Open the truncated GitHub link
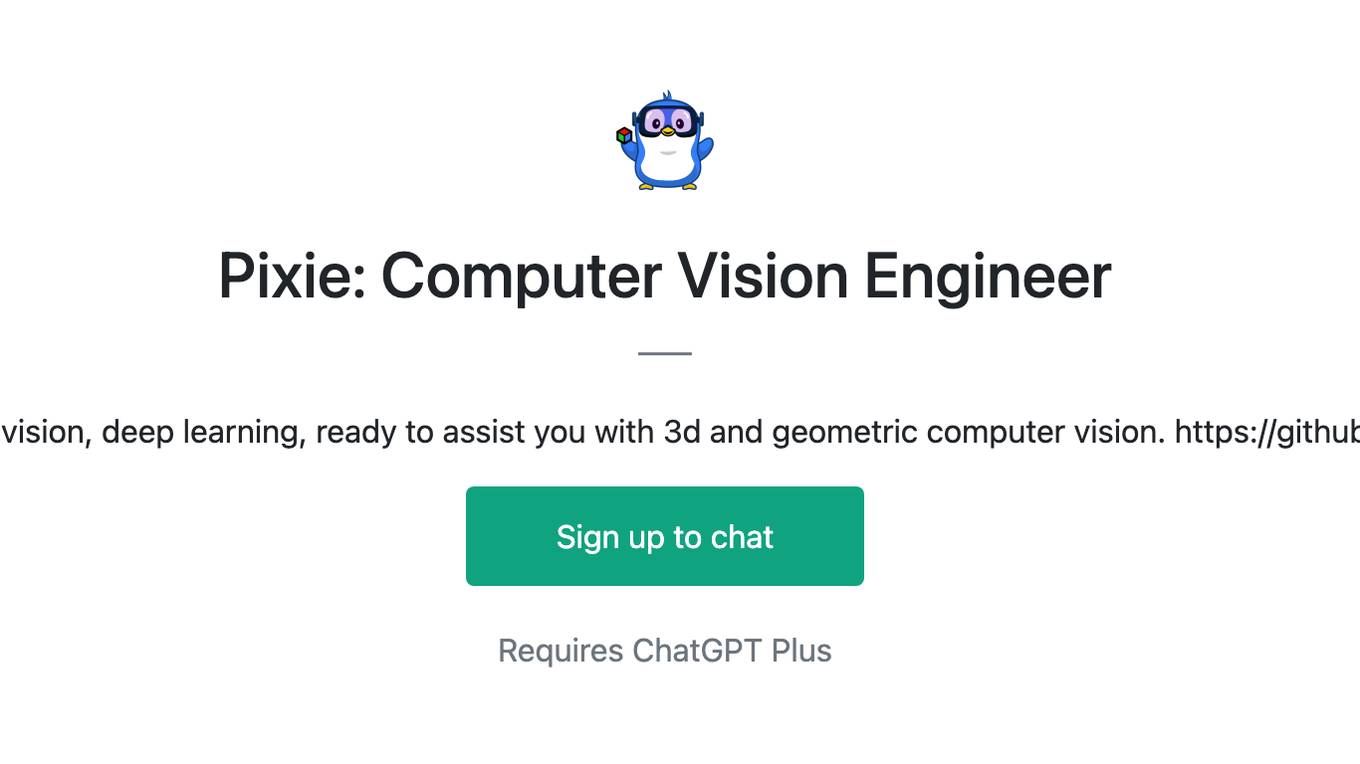The width and height of the screenshot is (1360, 764). coord(1266,432)
